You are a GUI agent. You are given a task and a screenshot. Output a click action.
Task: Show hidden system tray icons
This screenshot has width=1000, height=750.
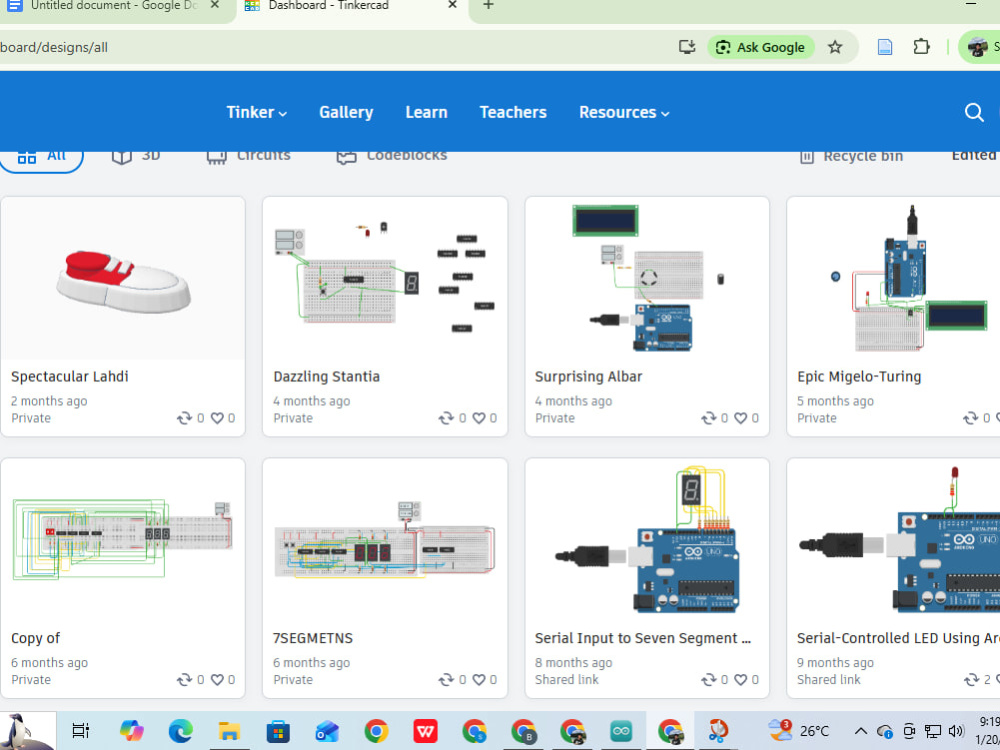(x=860, y=731)
